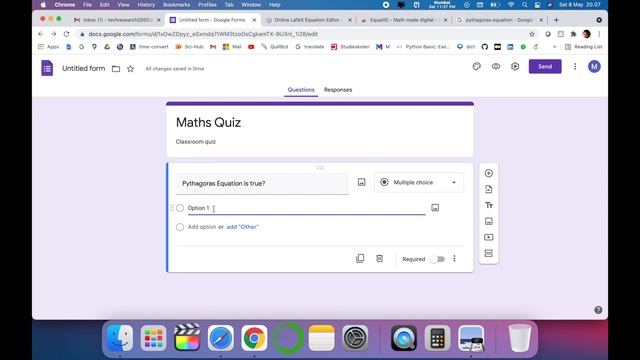Open the help question mark
This screenshot has width=640, height=360.
[598, 310]
